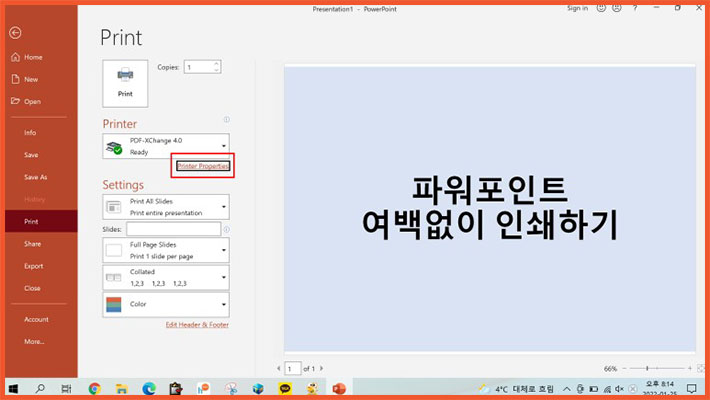Click the Edit Header & Footer link
Image resolution: width=710 pixels, height=400 pixels.
click(x=197, y=325)
